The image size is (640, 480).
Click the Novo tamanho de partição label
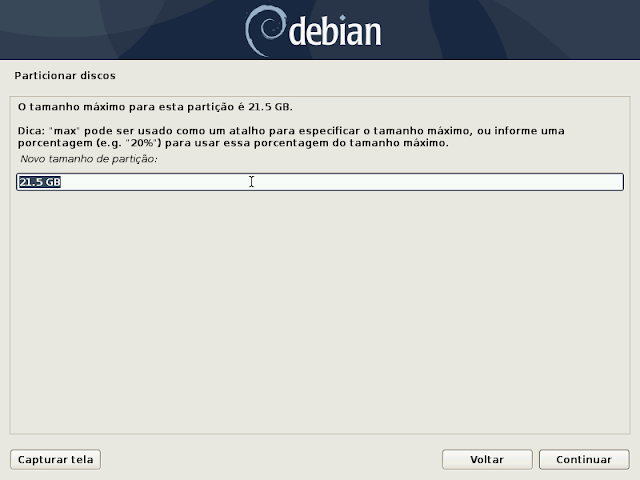point(89,159)
